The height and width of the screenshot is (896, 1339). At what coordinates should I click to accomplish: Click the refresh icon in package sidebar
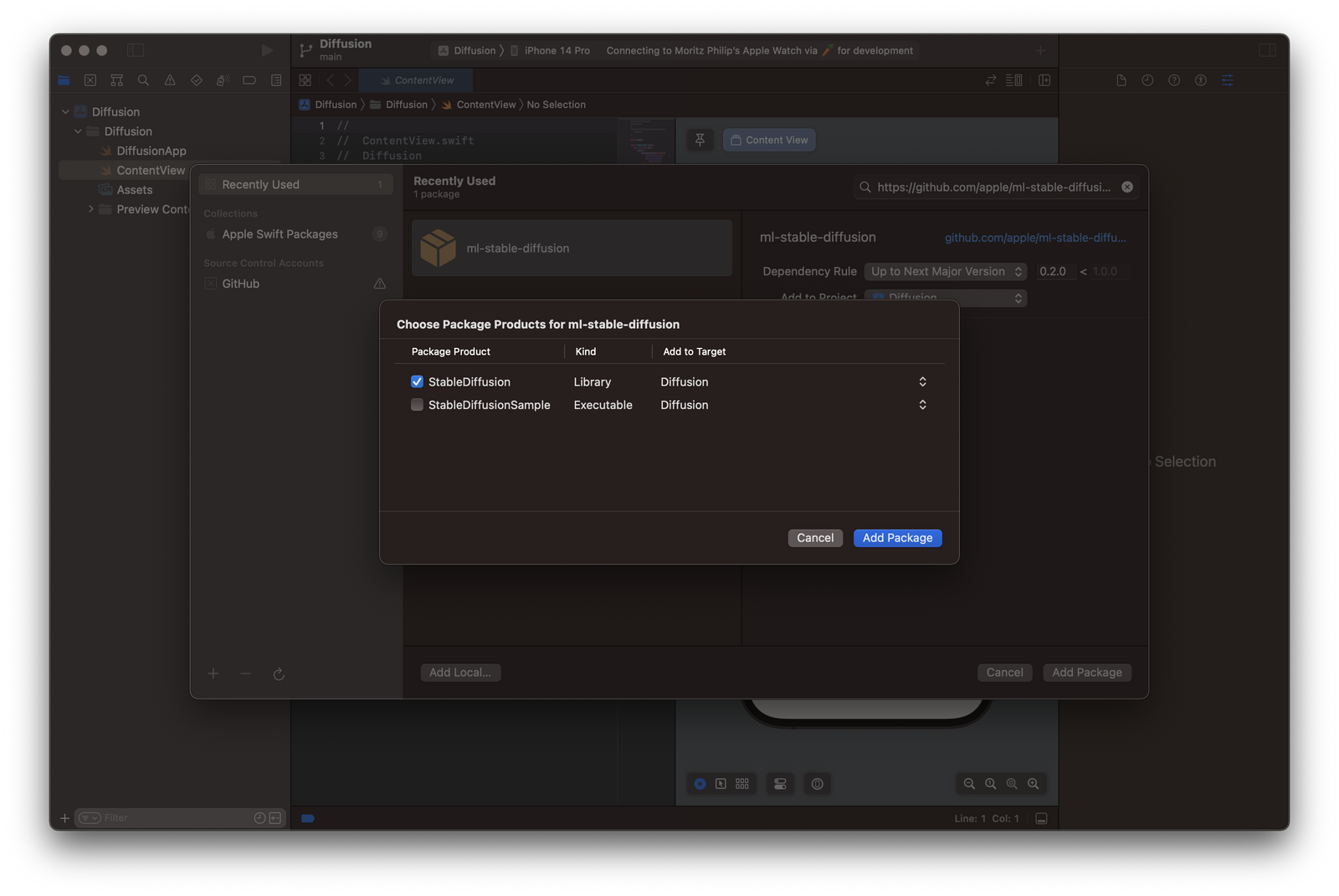click(279, 674)
